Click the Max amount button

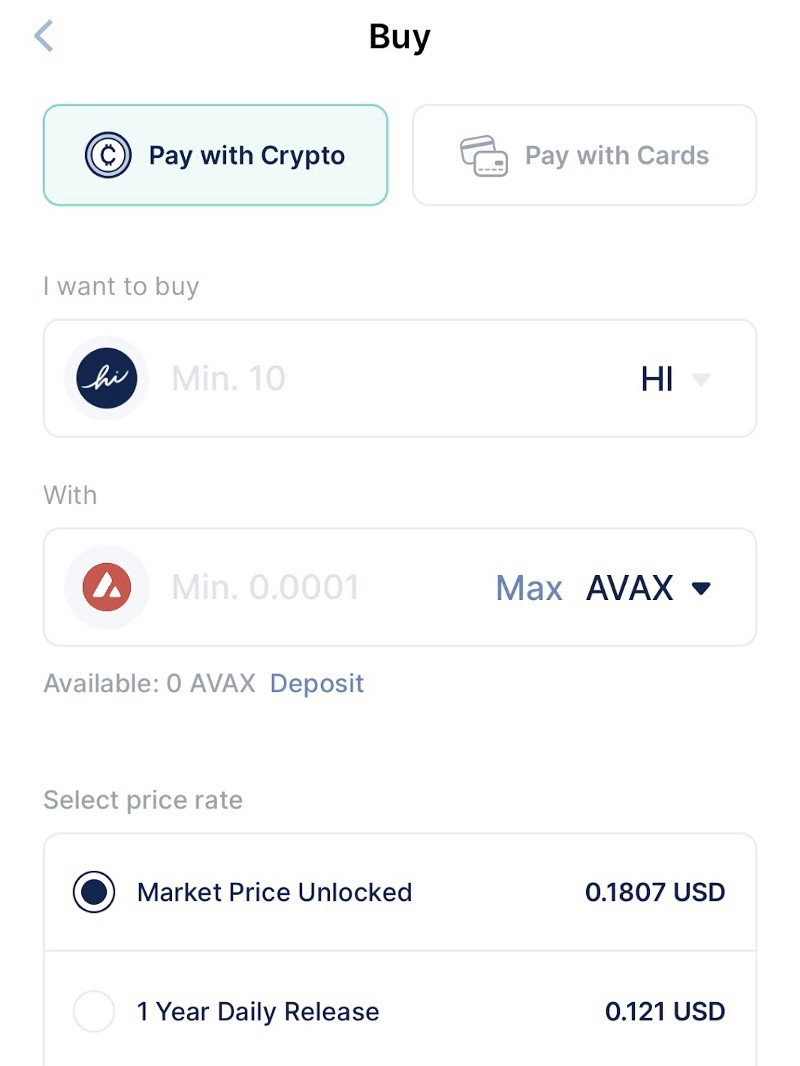(x=529, y=588)
